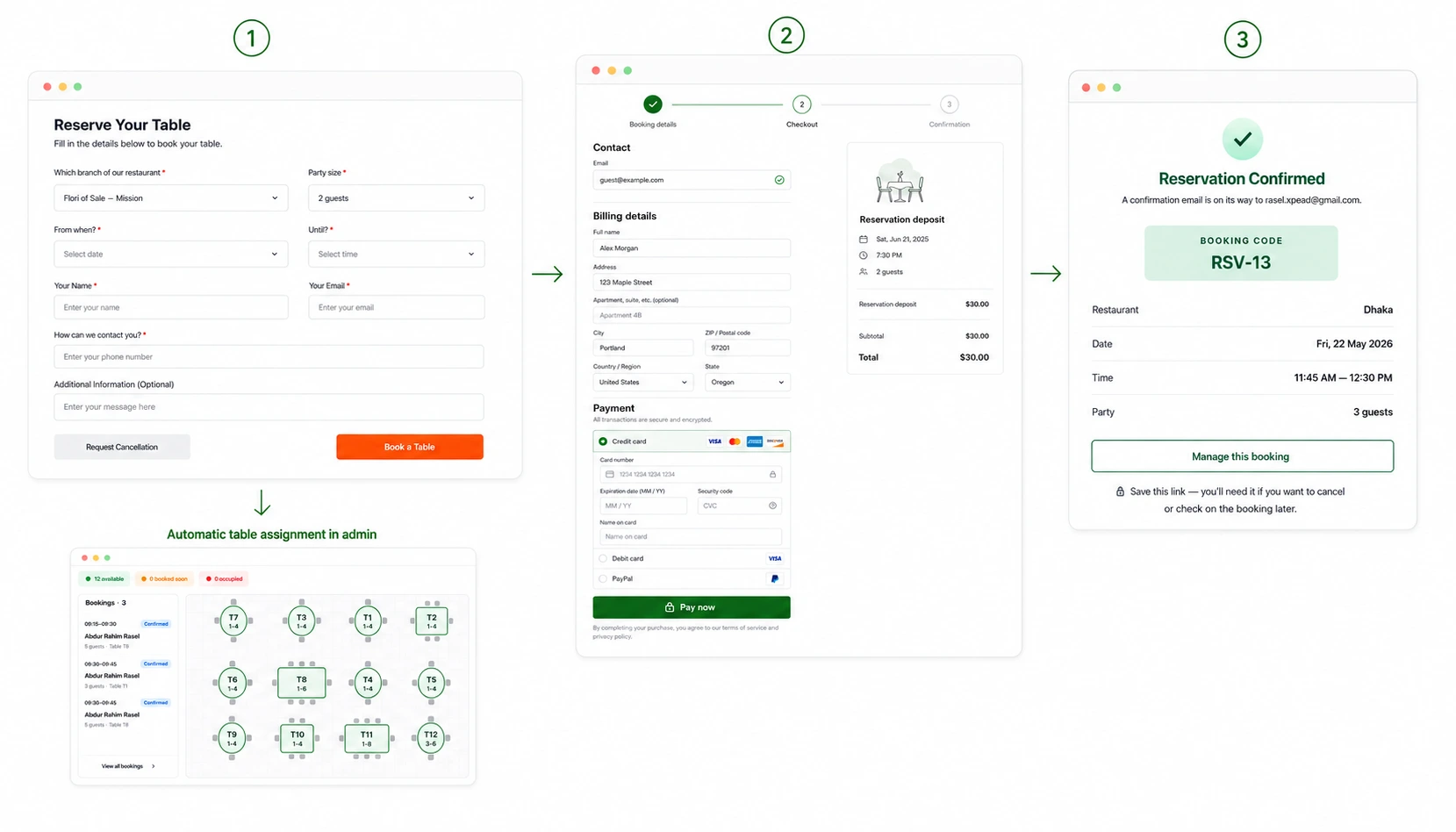Image resolution: width=1456 pixels, height=832 pixels.
Task: Select table T3 on the floor plan
Action: click(x=301, y=620)
